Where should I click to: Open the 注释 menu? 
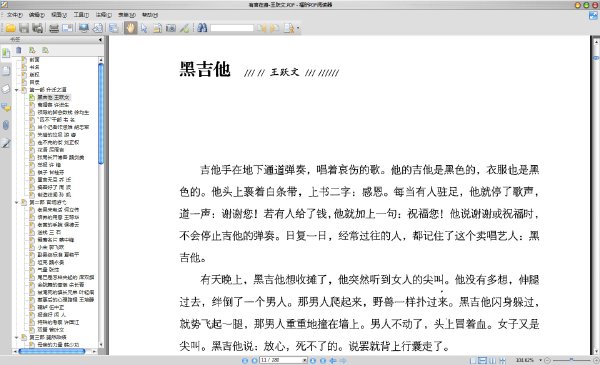[103, 15]
